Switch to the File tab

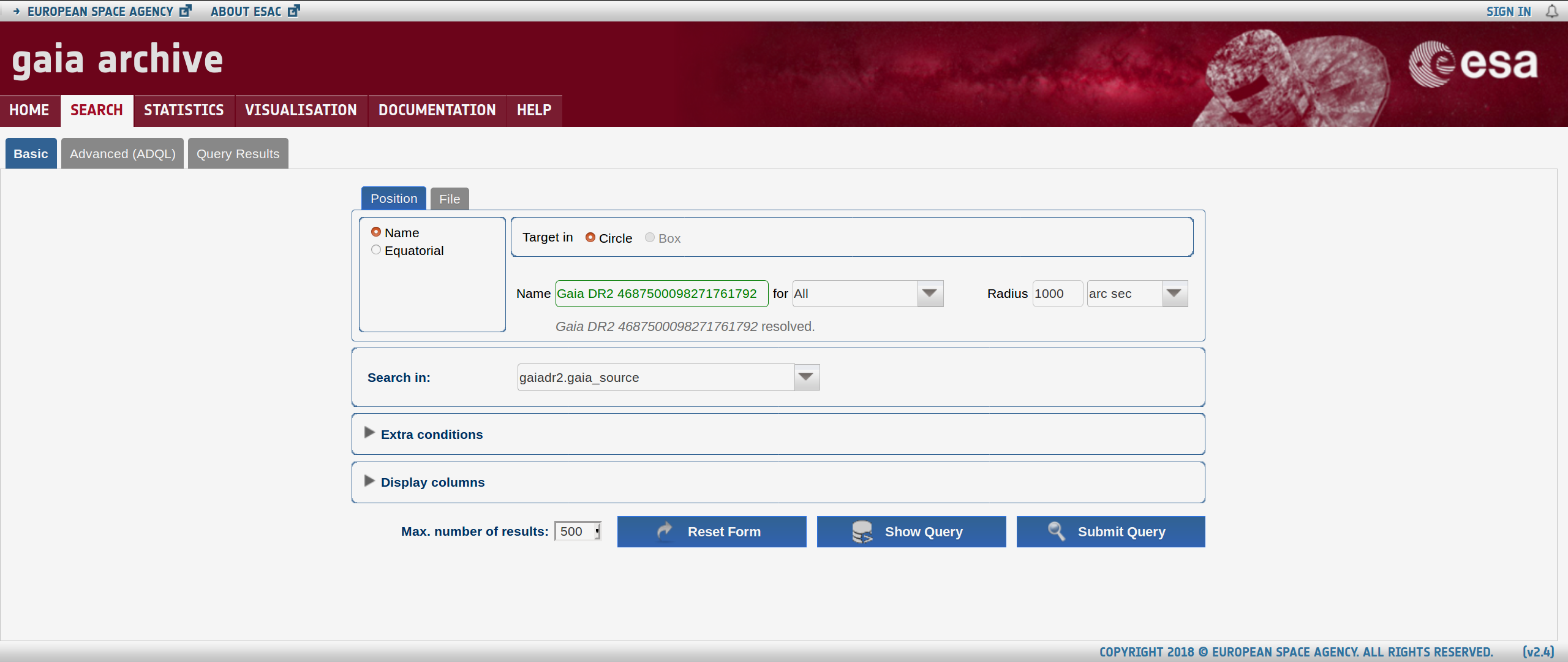(x=449, y=199)
